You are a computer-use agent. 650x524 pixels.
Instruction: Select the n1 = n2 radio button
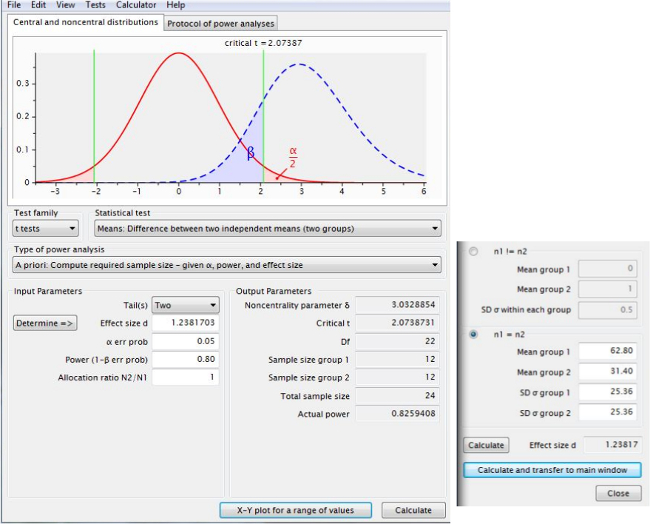click(x=473, y=335)
